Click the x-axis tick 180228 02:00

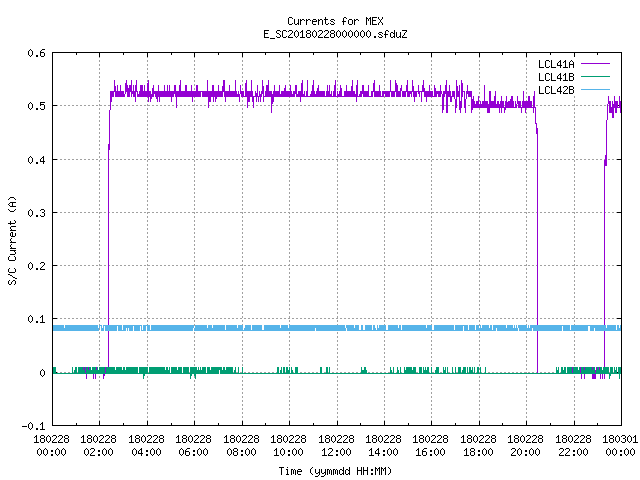(98, 446)
